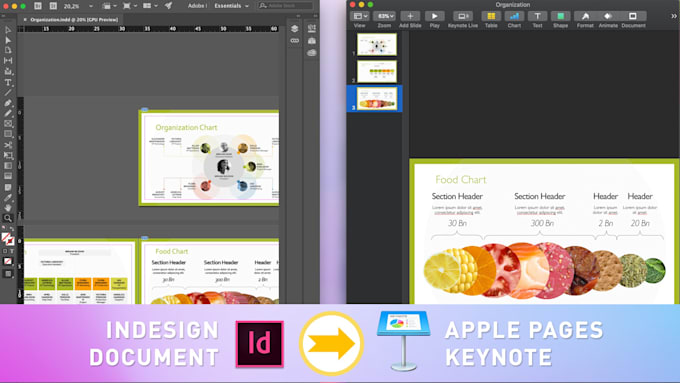Select slide 3 thumbnail in Keynote navigator
The width and height of the screenshot is (680, 383).
(376, 98)
